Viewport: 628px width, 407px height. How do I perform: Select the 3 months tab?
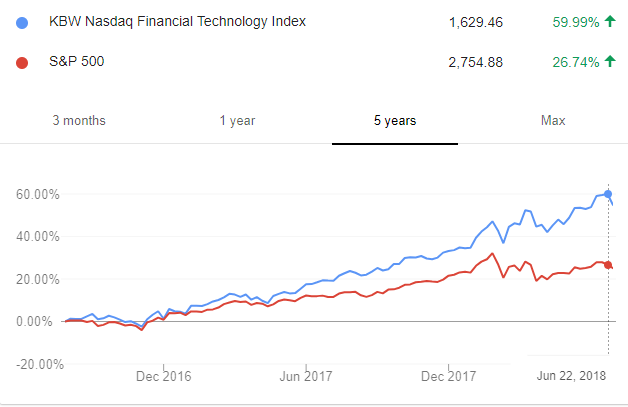79,121
